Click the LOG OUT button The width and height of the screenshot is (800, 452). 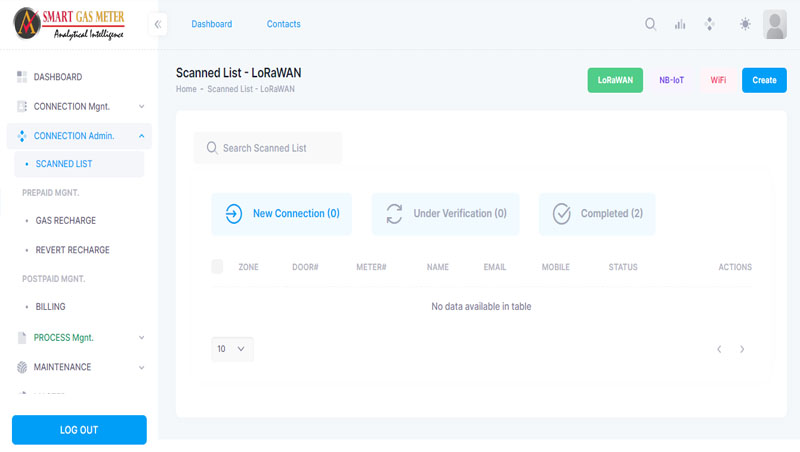pos(79,430)
